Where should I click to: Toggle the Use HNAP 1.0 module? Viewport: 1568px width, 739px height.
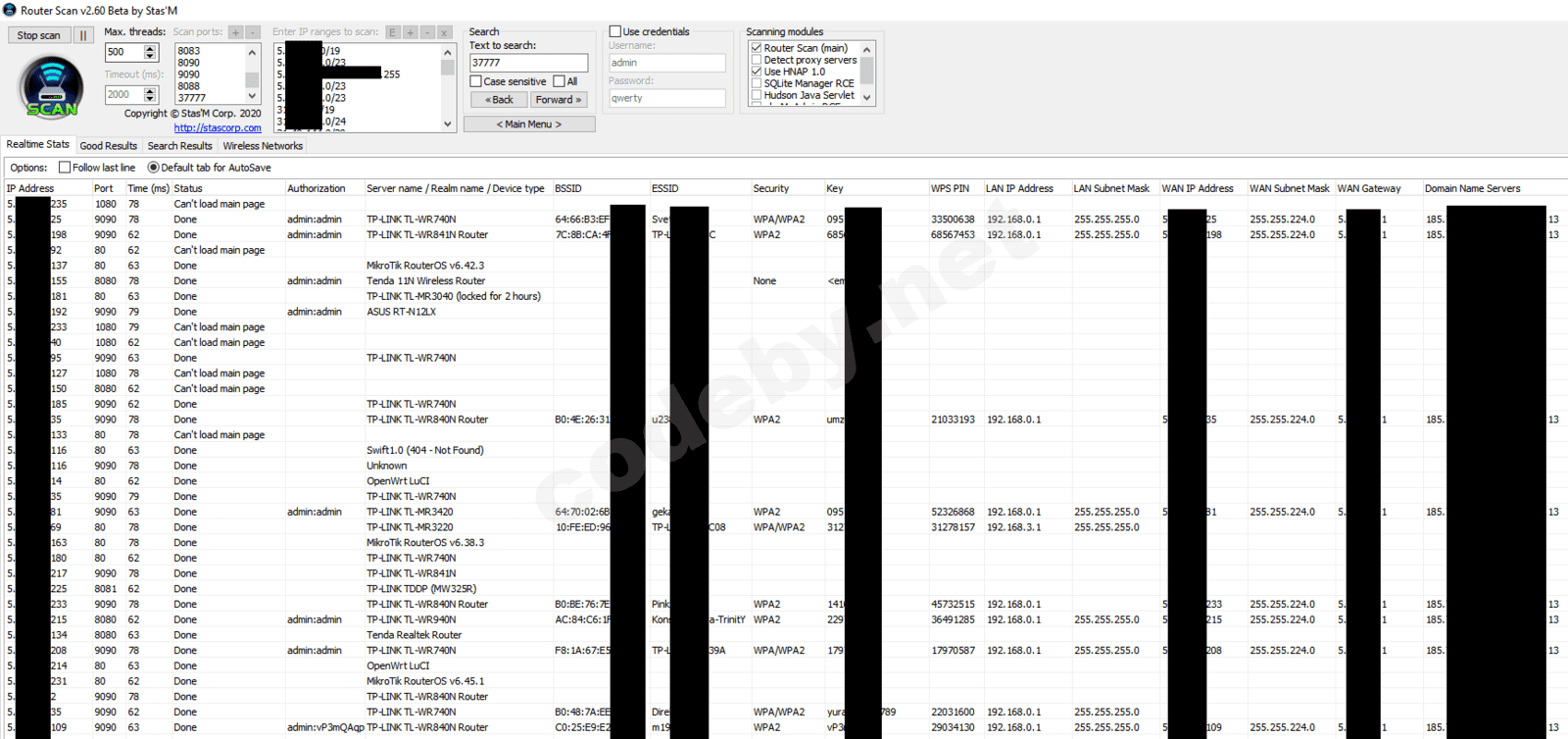click(x=757, y=72)
